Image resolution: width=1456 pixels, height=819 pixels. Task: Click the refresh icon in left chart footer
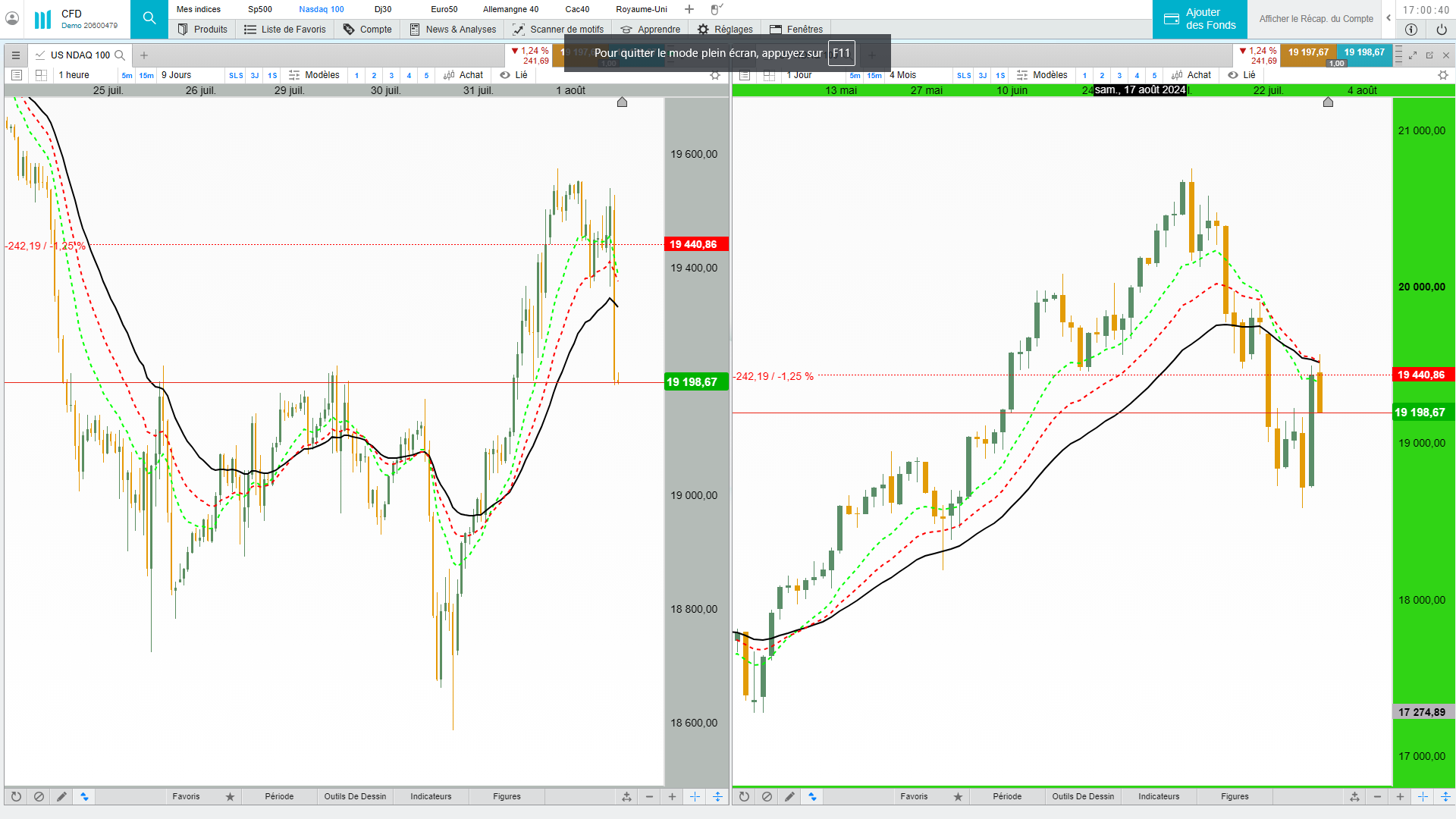16,797
